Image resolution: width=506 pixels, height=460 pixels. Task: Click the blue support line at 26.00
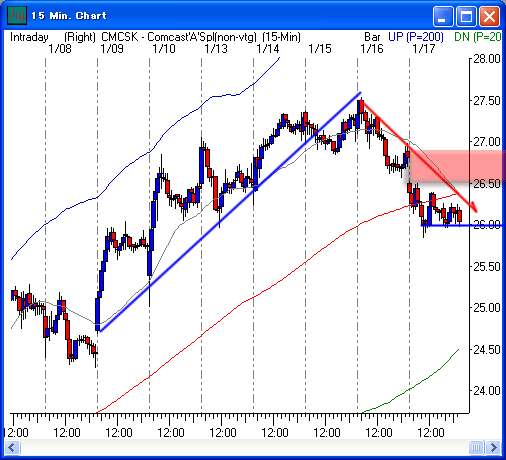pos(463,226)
